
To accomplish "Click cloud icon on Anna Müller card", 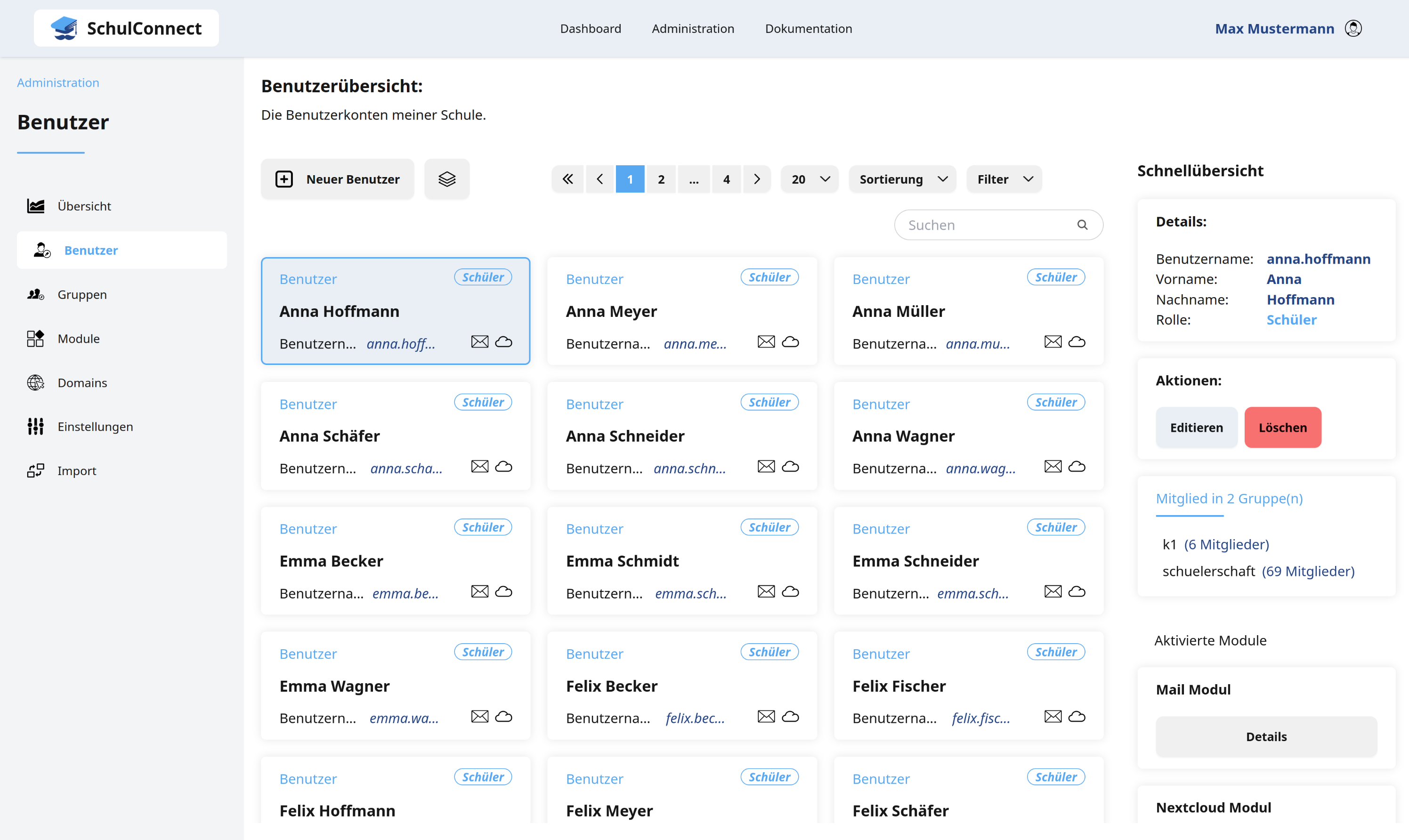I will click(1077, 341).
